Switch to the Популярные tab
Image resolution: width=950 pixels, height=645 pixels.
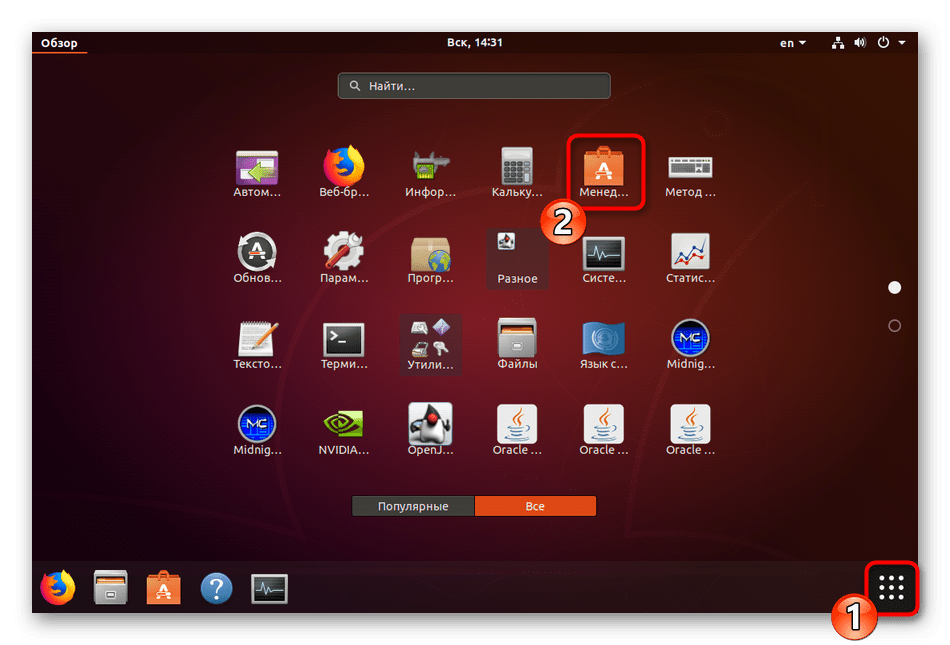[x=413, y=507]
